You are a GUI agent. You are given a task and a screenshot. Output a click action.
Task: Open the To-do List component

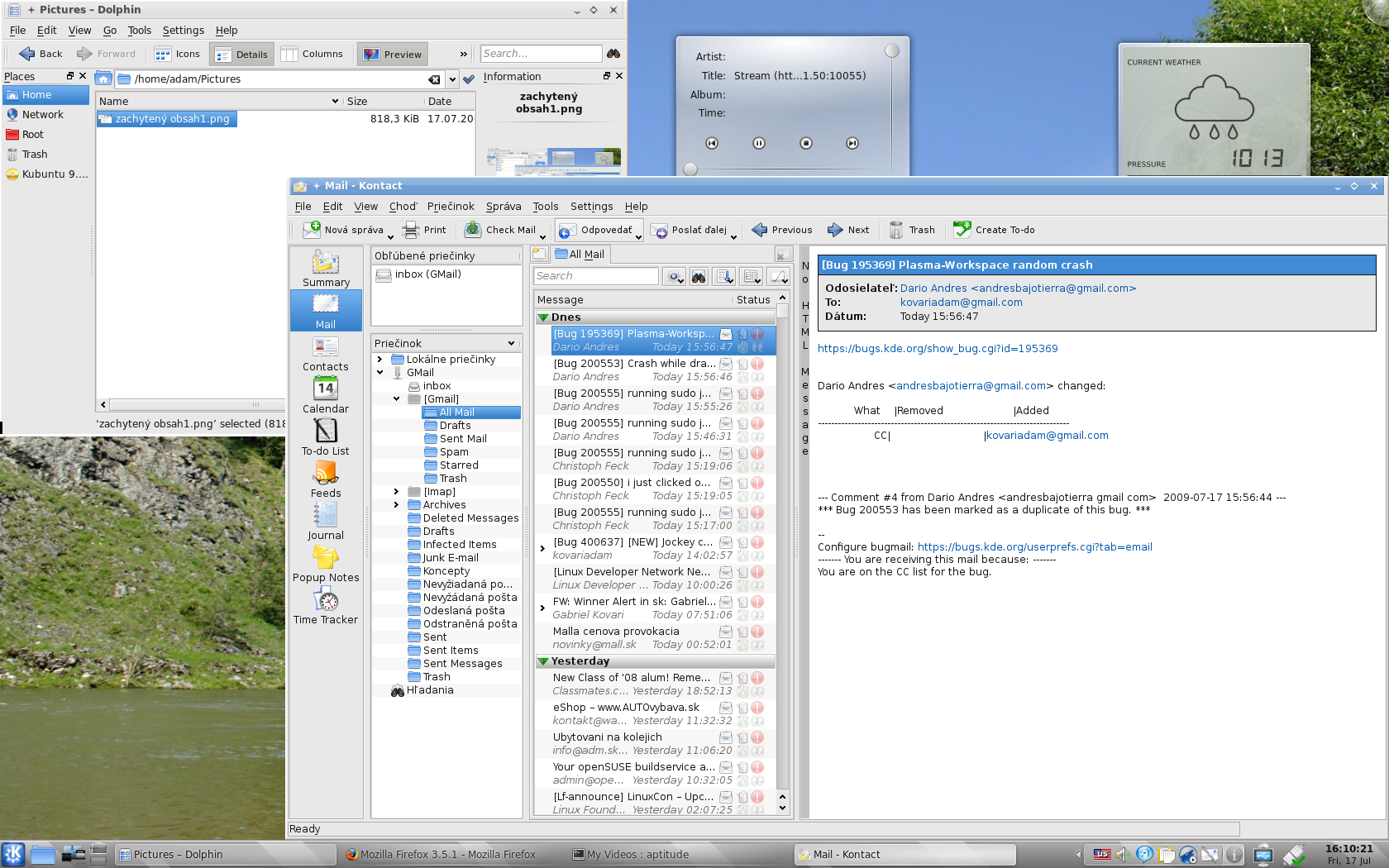tap(326, 437)
